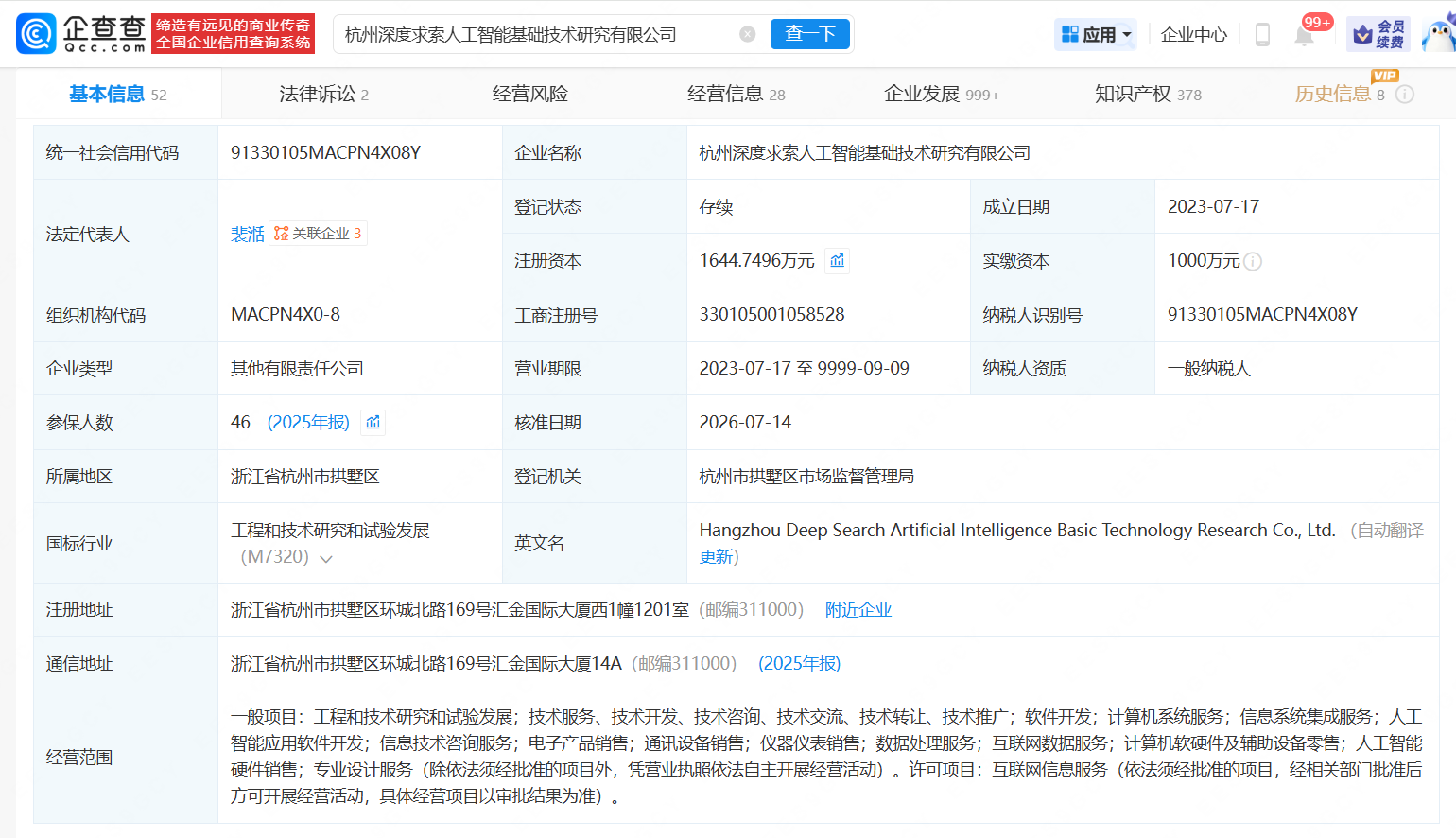1456x838 pixels.
Task: Click the 查一下 search button
Action: [x=810, y=34]
